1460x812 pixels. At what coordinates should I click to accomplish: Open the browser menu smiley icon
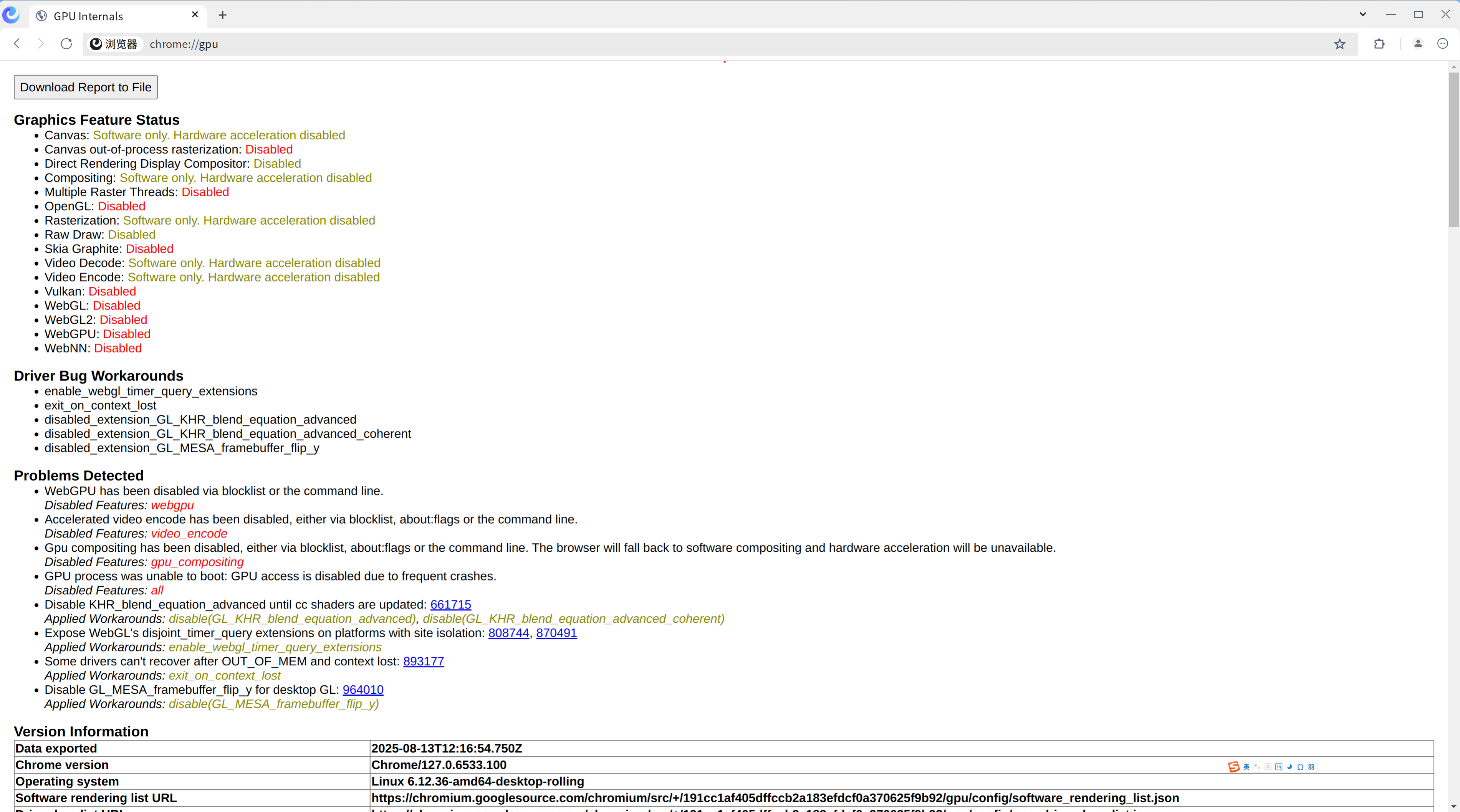[1443, 44]
